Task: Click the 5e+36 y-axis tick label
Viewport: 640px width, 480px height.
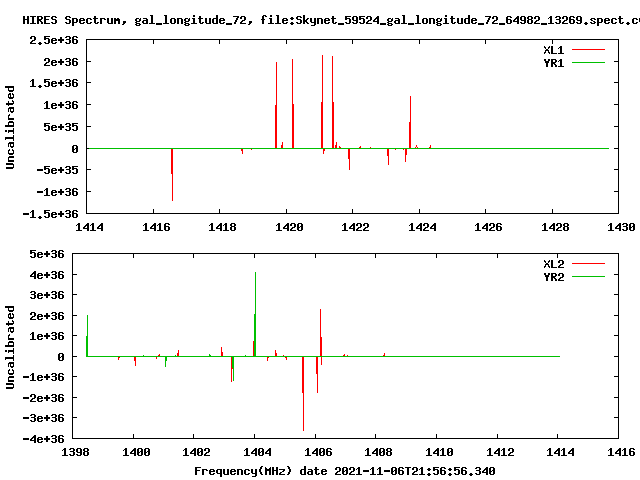Action: (x=47, y=254)
